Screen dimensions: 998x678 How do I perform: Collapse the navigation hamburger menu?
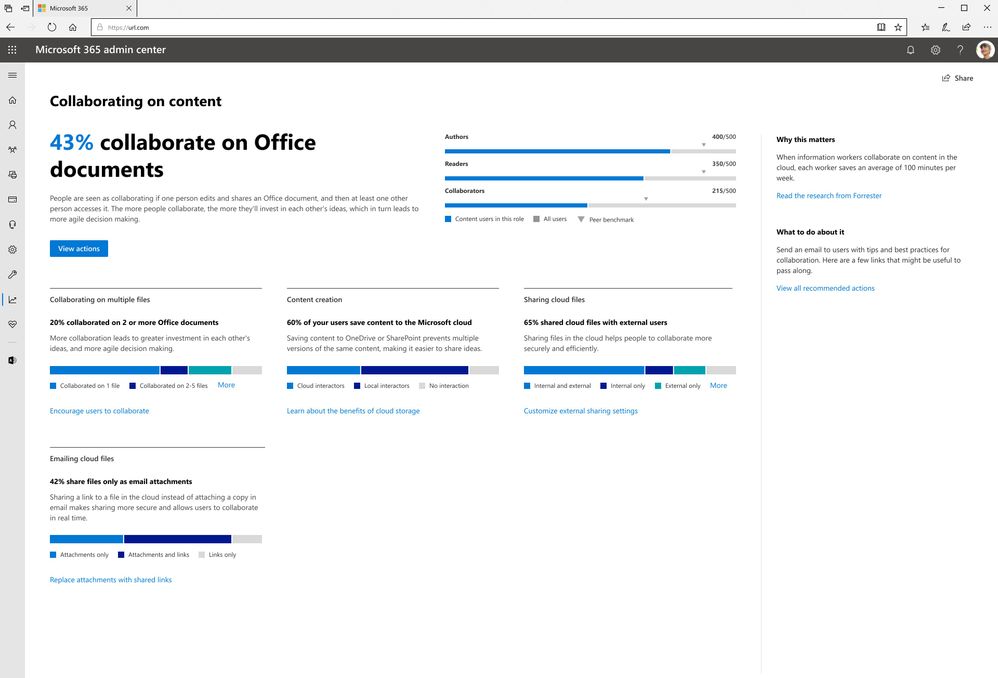[12, 75]
